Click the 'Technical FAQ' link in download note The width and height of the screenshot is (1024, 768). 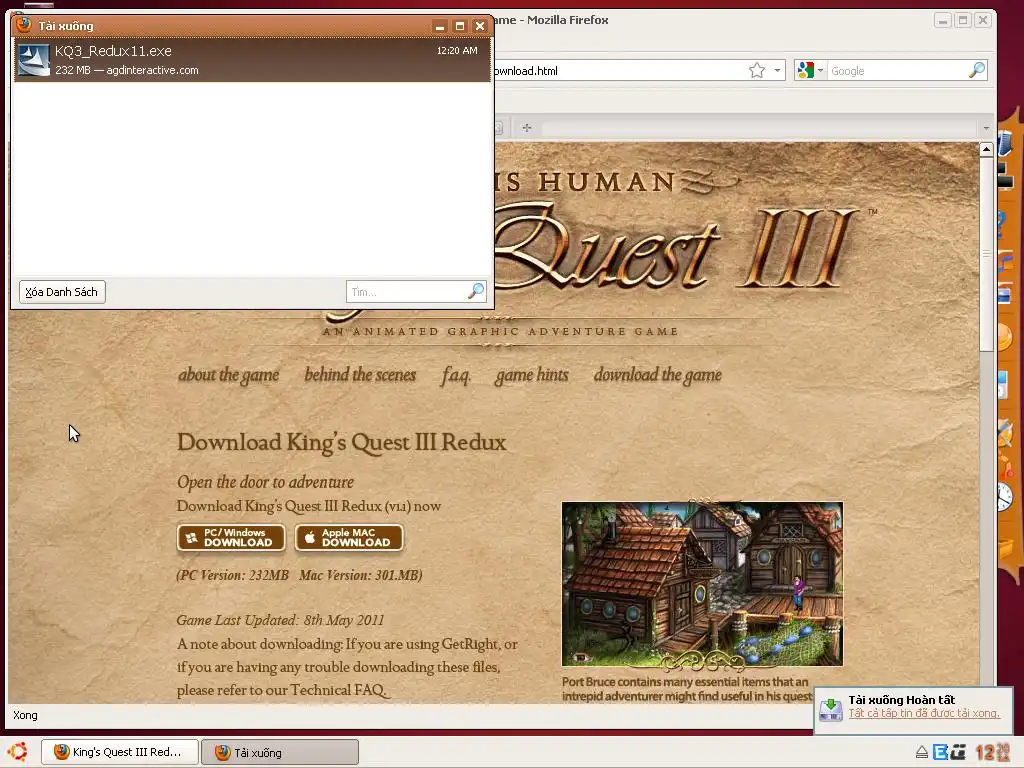coord(339,690)
